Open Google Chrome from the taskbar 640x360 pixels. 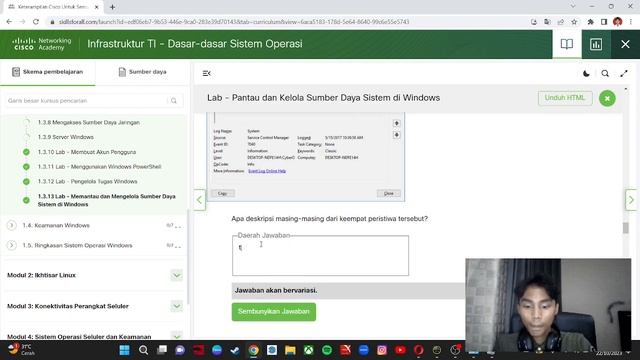click(x=253, y=350)
